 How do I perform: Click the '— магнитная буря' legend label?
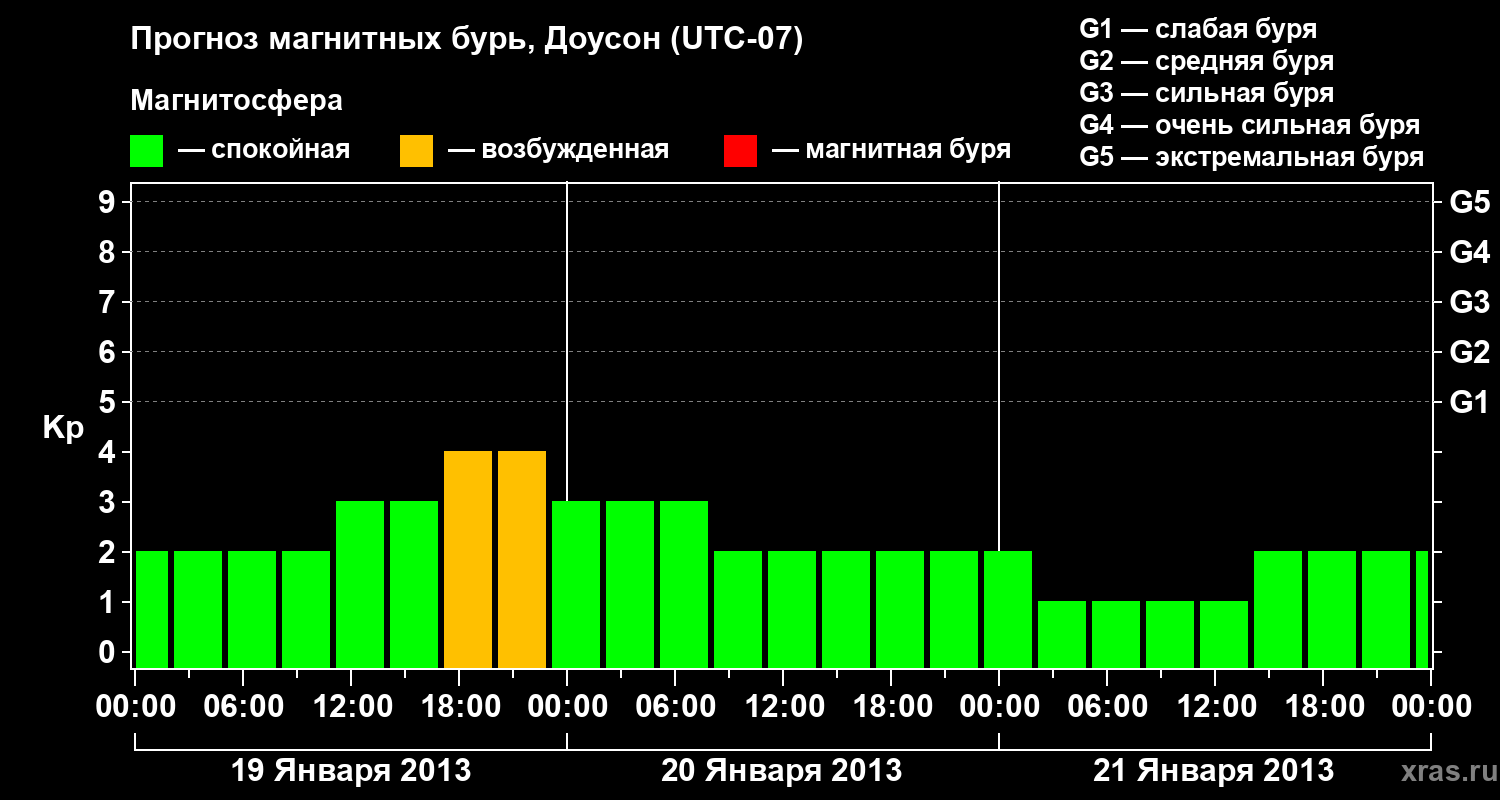point(891,150)
